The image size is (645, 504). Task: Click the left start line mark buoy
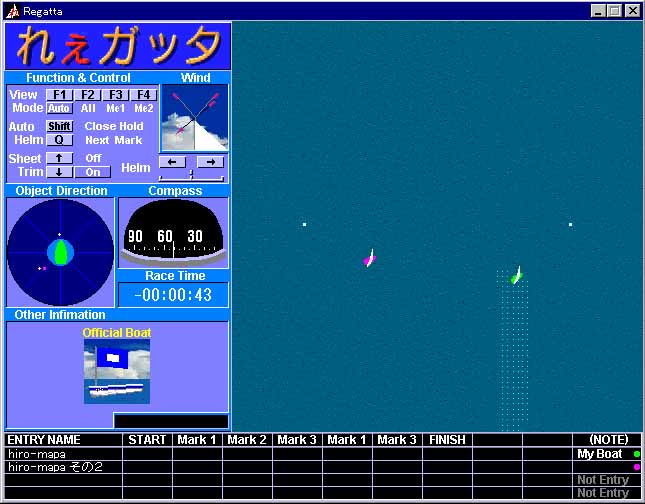(304, 224)
